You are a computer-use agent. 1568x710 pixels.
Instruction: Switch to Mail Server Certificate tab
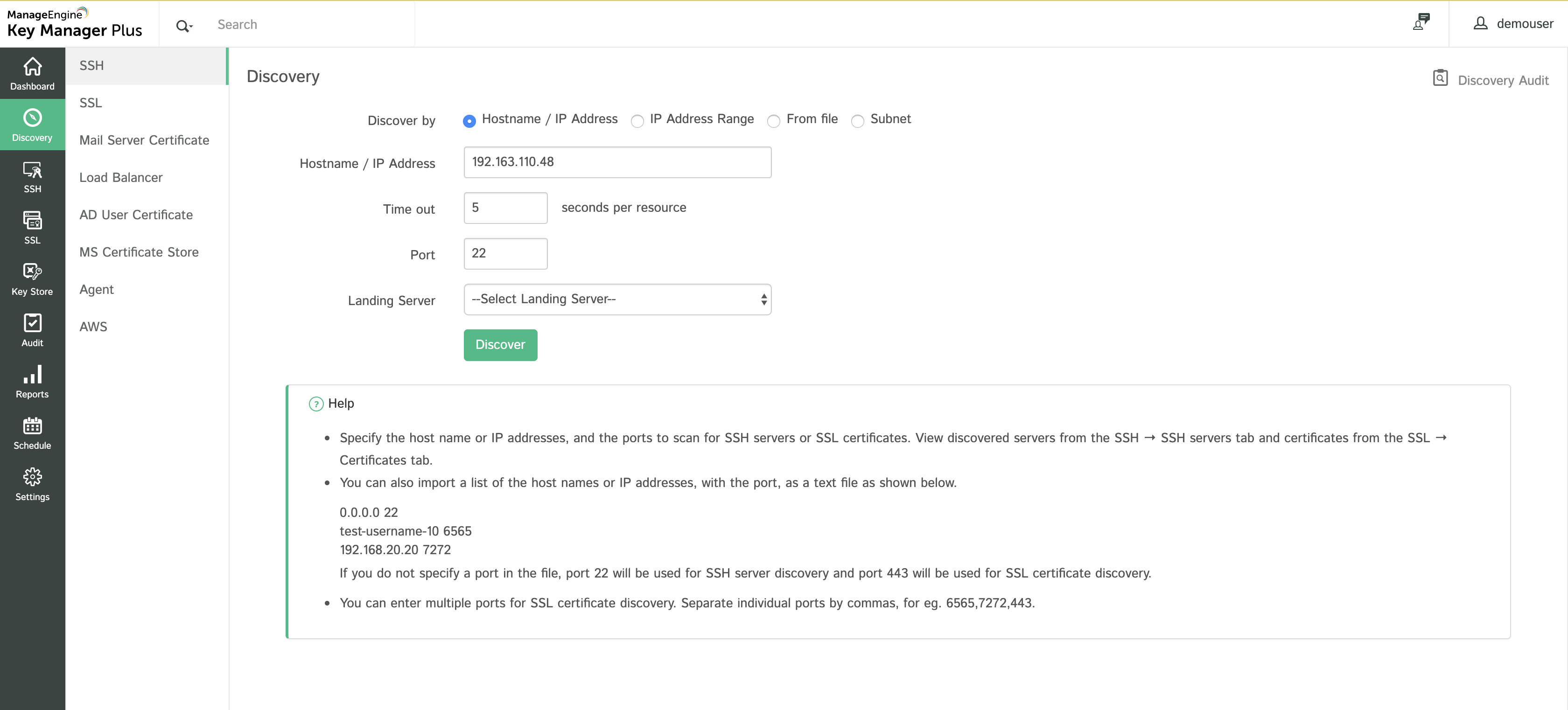pyautogui.click(x=144, y=140)
